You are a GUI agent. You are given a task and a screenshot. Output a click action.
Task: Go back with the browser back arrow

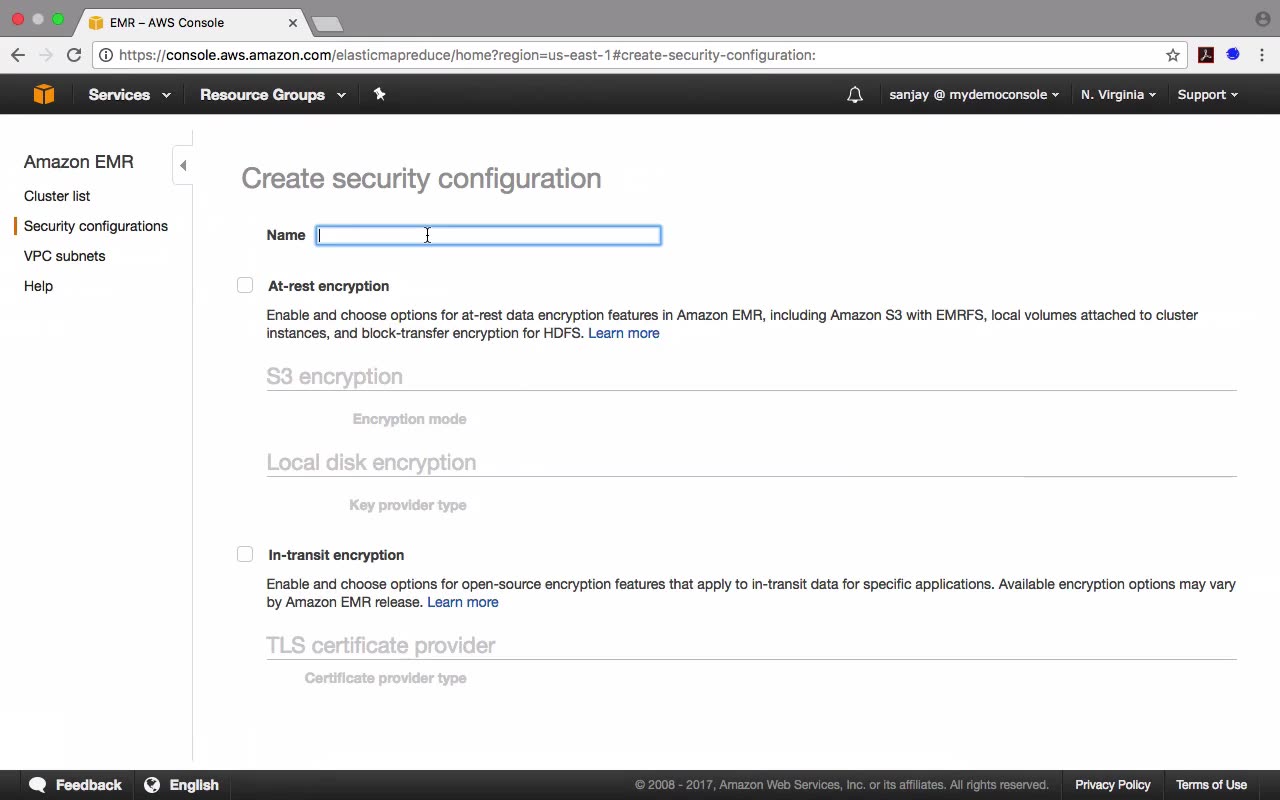click(18, 55)
